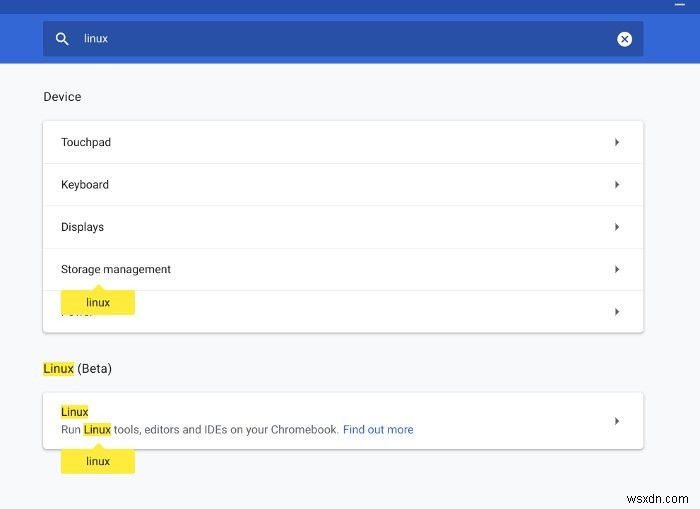700x509 pixels.
Task: Click the search magnifier icon
Action: point(62,39)
